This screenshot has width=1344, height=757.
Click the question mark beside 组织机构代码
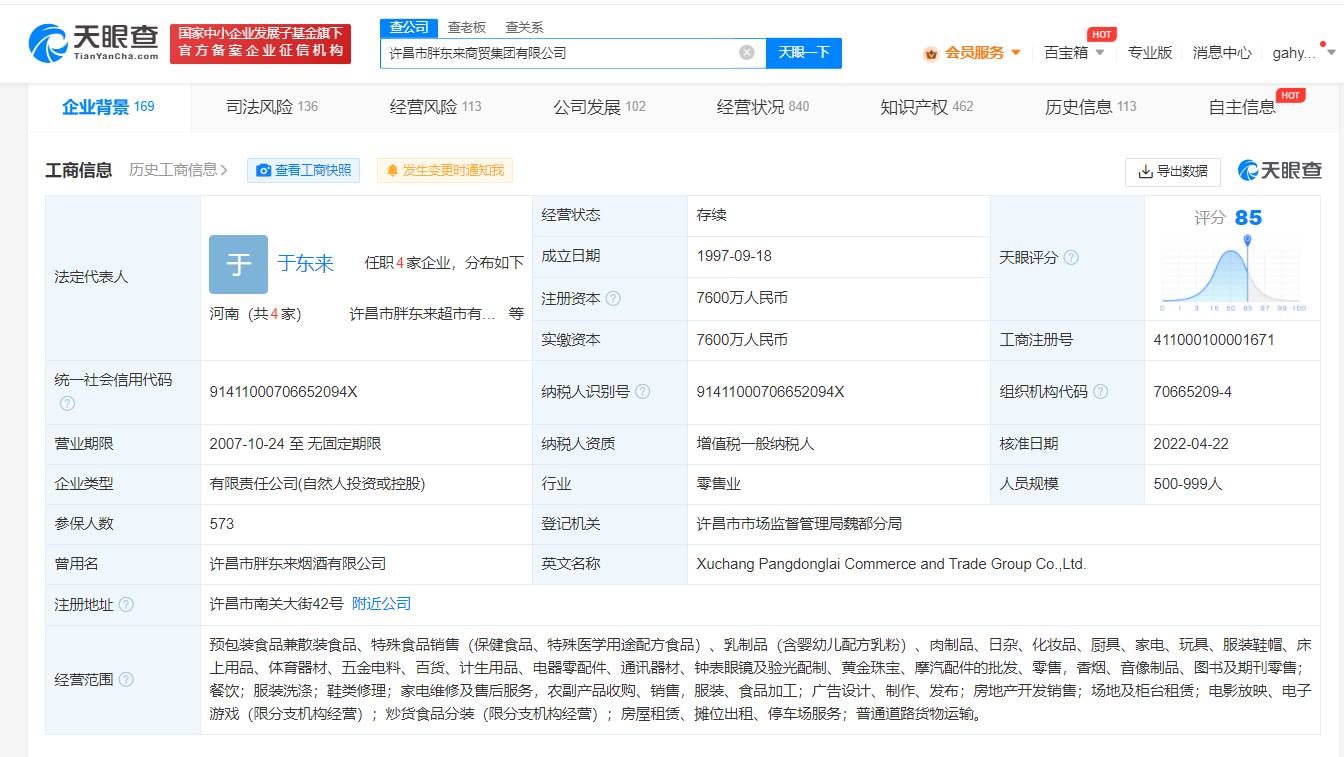1101,391
